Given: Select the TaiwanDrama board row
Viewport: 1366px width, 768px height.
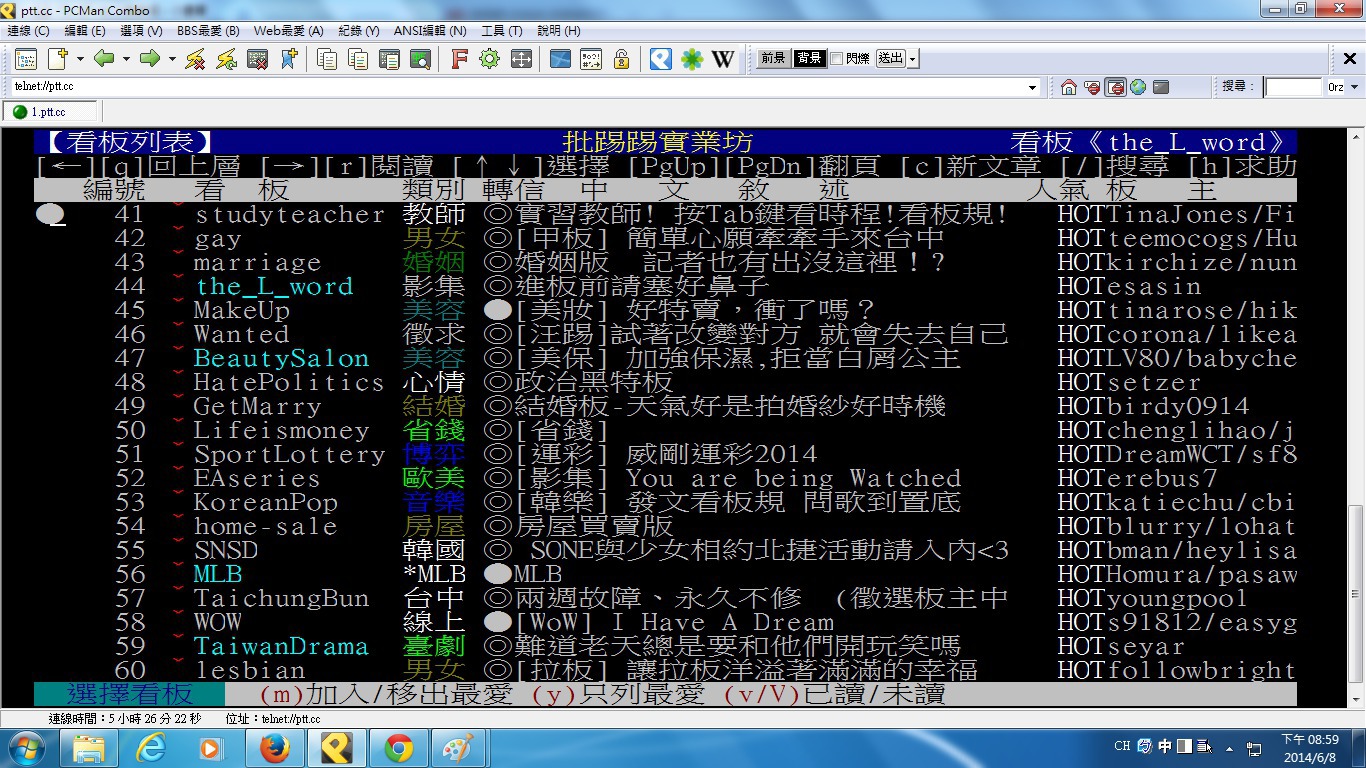Looking at the screenshot, I should click(665, 647).
